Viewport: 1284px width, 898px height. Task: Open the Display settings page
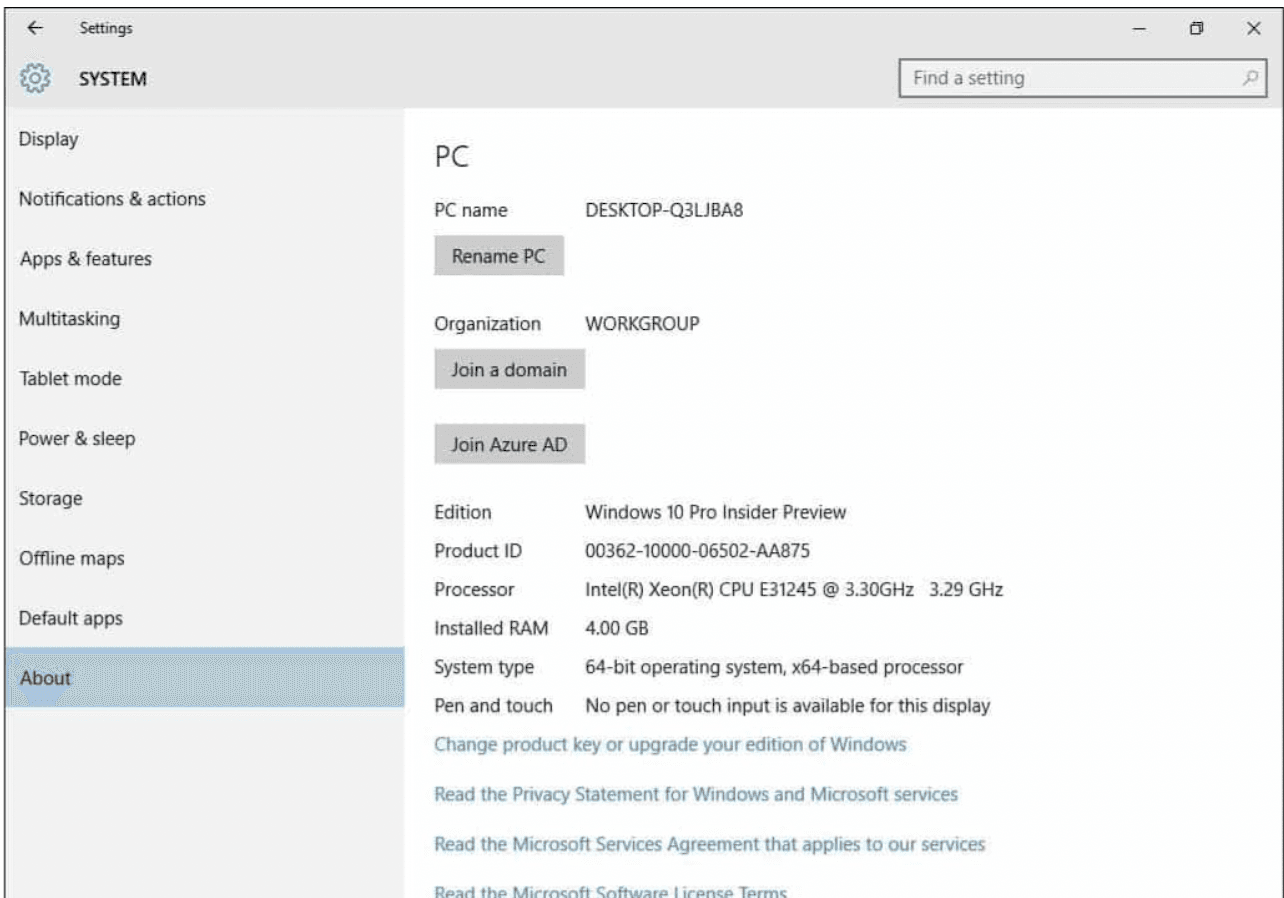pos(204,139)
